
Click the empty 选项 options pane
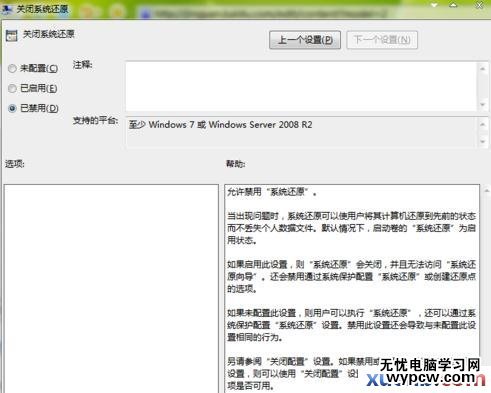111,288
